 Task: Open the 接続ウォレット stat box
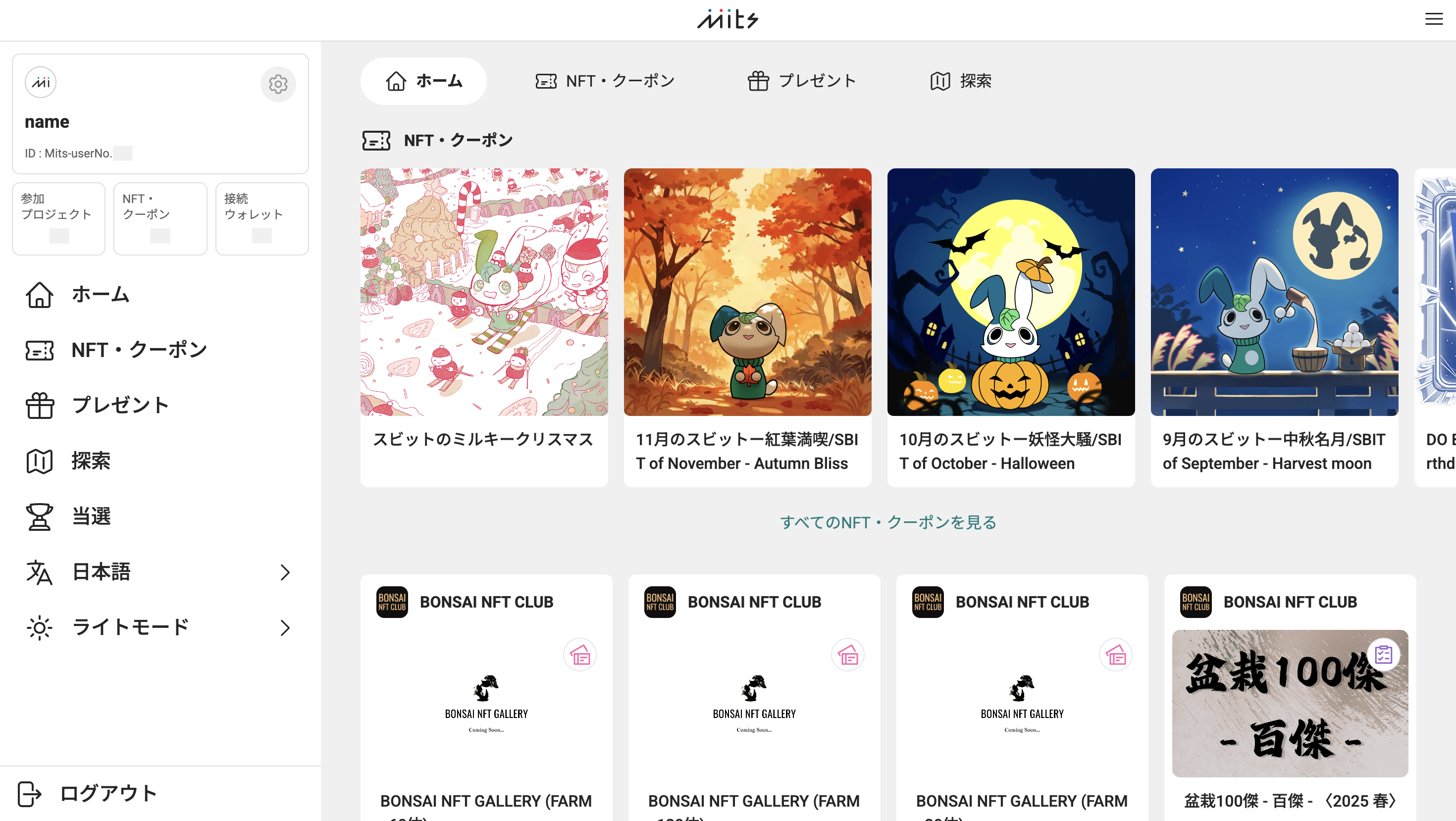(261, 219)
